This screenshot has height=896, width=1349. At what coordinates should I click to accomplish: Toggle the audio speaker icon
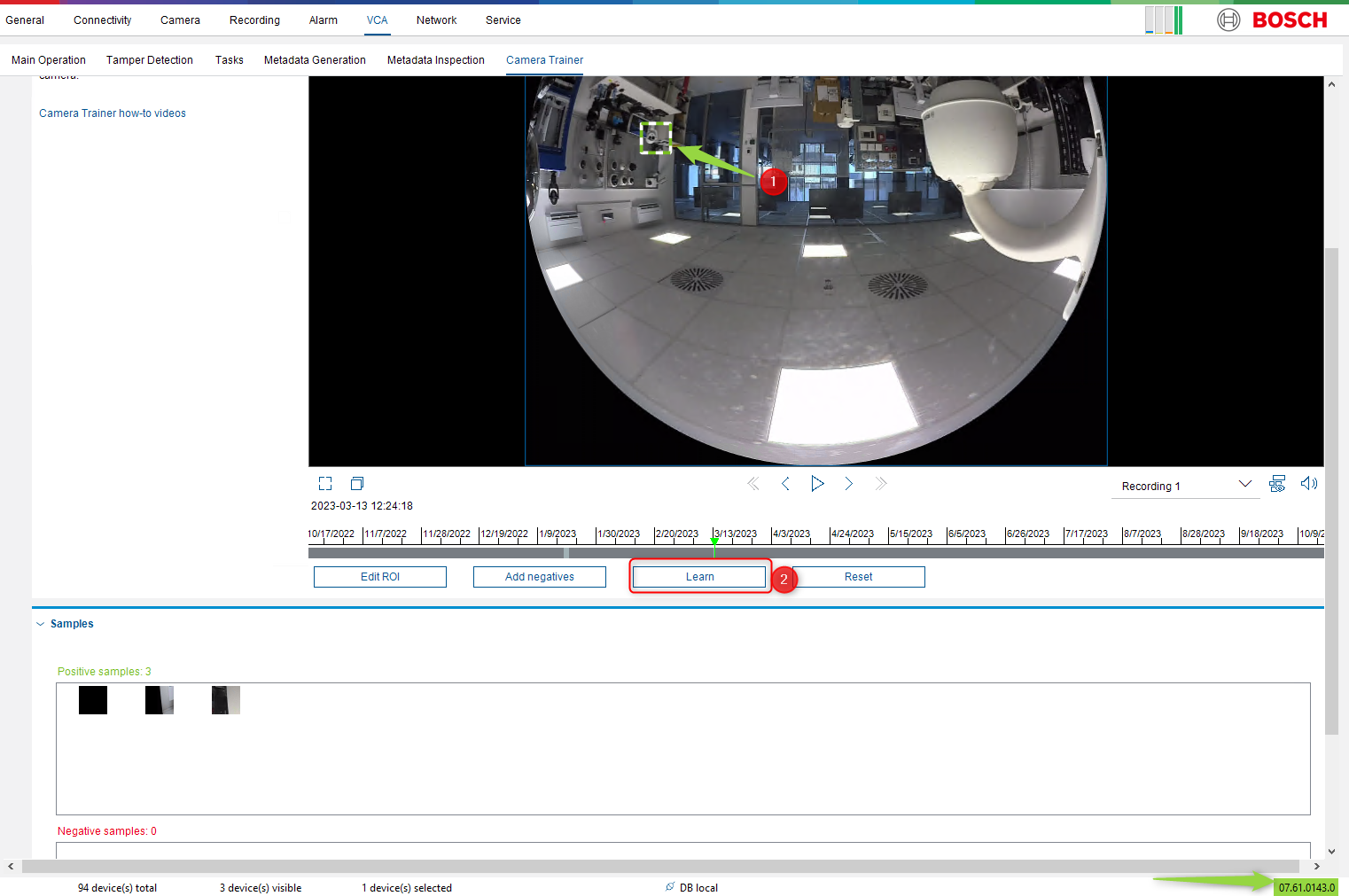(x=1308, y=484)
